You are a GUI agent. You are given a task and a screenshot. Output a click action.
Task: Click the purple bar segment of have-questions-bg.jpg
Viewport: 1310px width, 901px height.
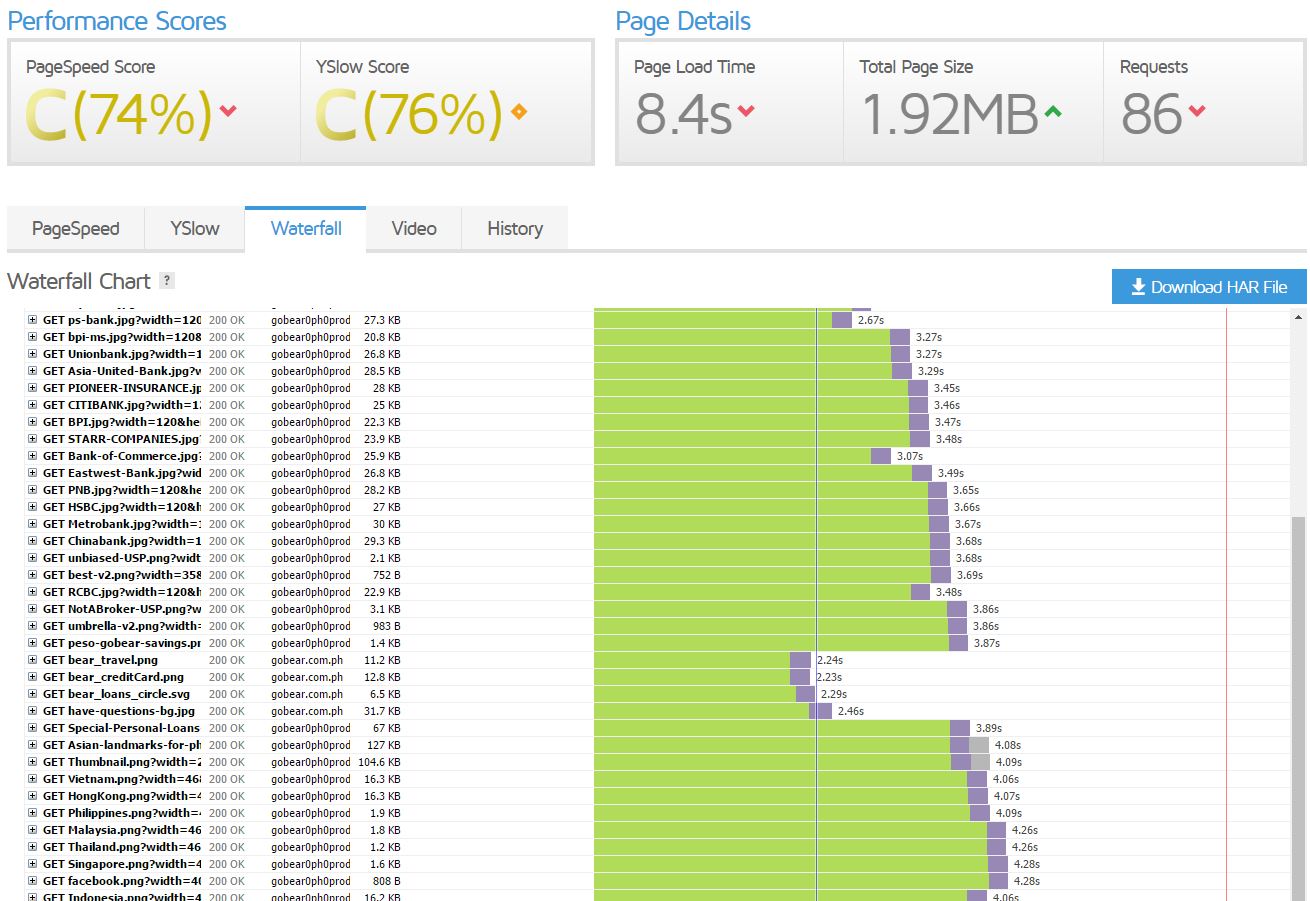(x=821, y=711)
